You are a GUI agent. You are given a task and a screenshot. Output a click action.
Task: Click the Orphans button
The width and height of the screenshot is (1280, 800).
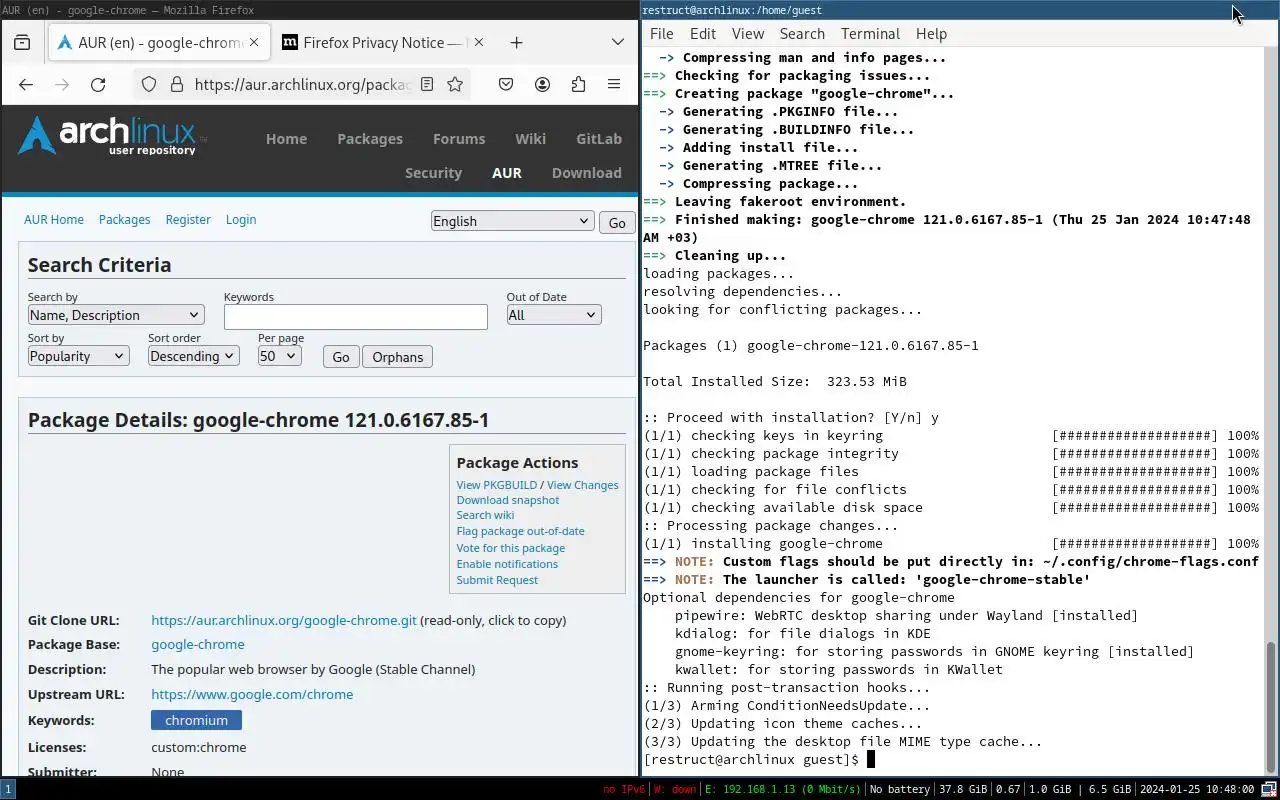398,357
